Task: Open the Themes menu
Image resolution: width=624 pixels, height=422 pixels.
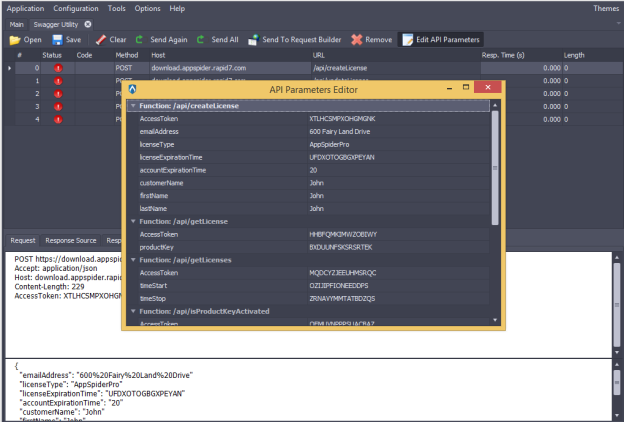Action: (605, 8)
